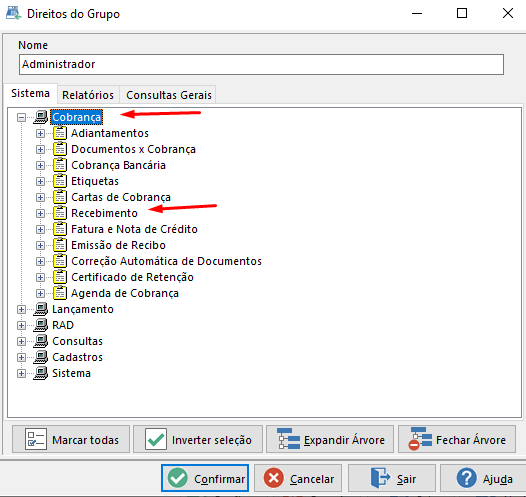The height and width of the screenshot is (497, 526).
Task: Click the clipboard icon next to Etiquetas
Action: point(60,181)
